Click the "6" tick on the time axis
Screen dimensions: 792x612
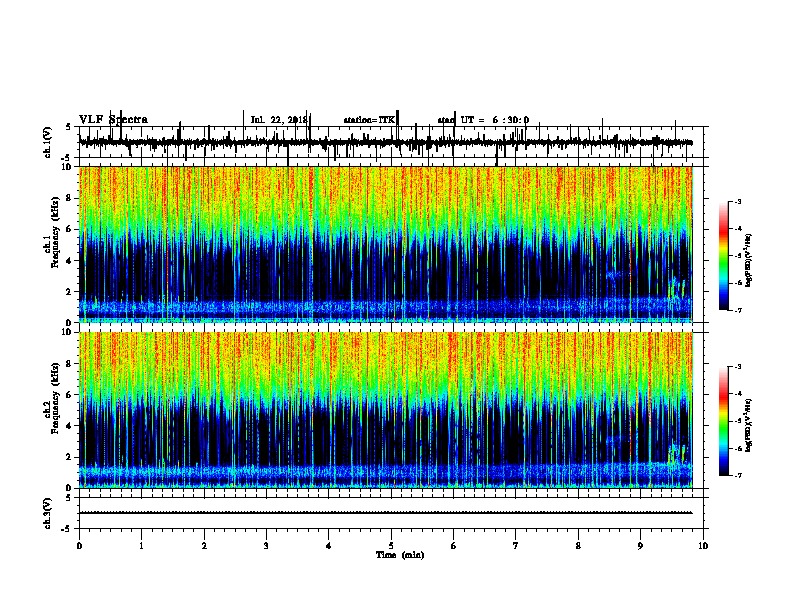pyautogui.click(x=454, y=546)
